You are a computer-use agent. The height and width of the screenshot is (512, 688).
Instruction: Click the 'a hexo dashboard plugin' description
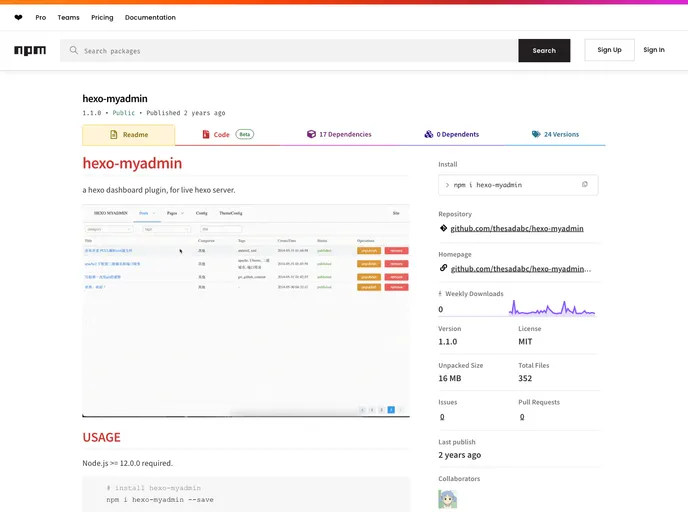click(x=159, y=190)
